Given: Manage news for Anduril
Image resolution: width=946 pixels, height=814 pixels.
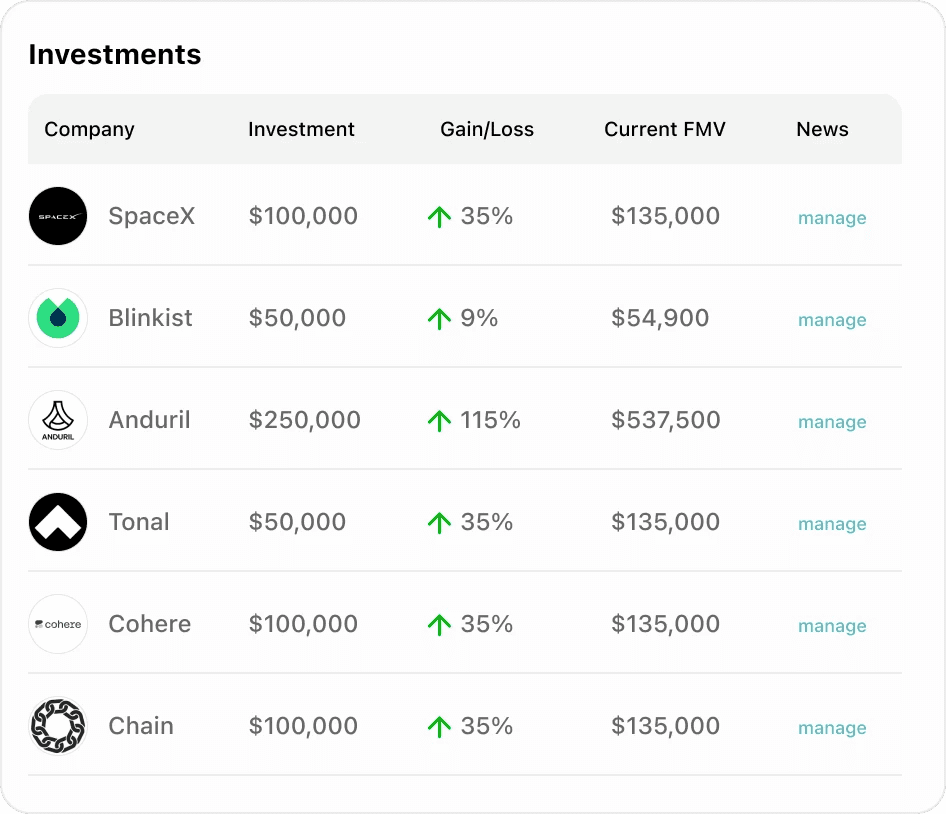Looking at the screenshot, I should pos(832,422).
